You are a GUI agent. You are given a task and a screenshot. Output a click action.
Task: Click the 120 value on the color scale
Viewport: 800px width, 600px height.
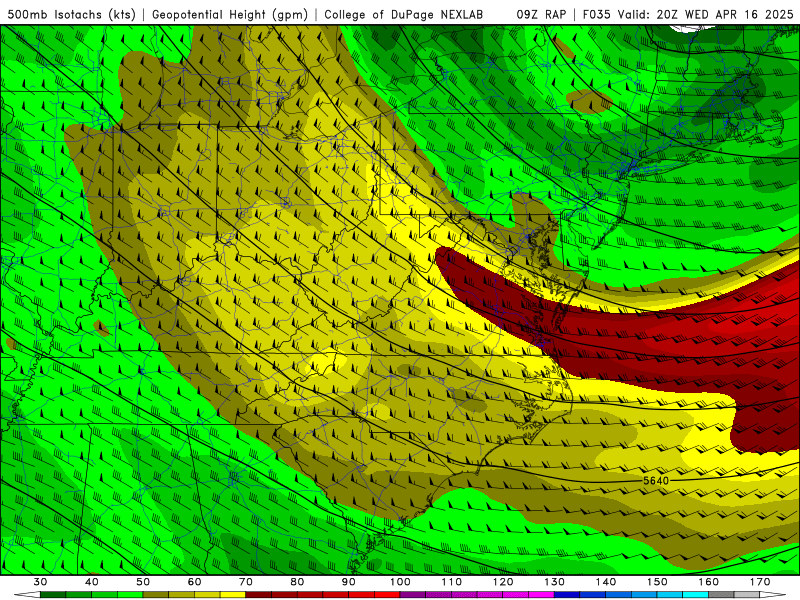tap(503, 582)
